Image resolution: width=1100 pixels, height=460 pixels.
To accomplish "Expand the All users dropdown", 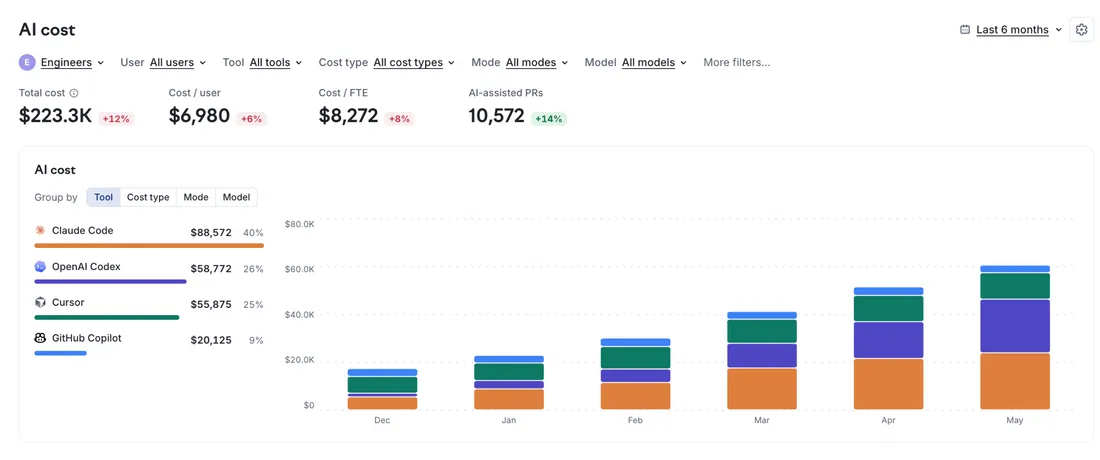I will tap(177, 62).
